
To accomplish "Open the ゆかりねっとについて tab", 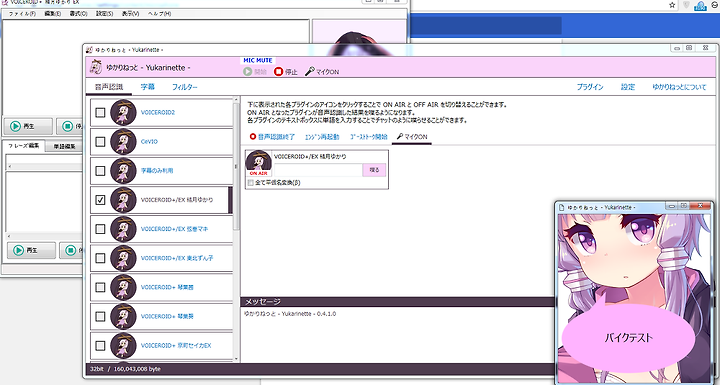I will 679,87.
